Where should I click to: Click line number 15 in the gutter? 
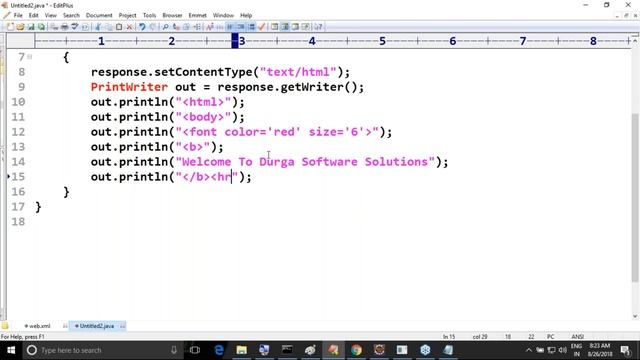click(x=18, y=177)
